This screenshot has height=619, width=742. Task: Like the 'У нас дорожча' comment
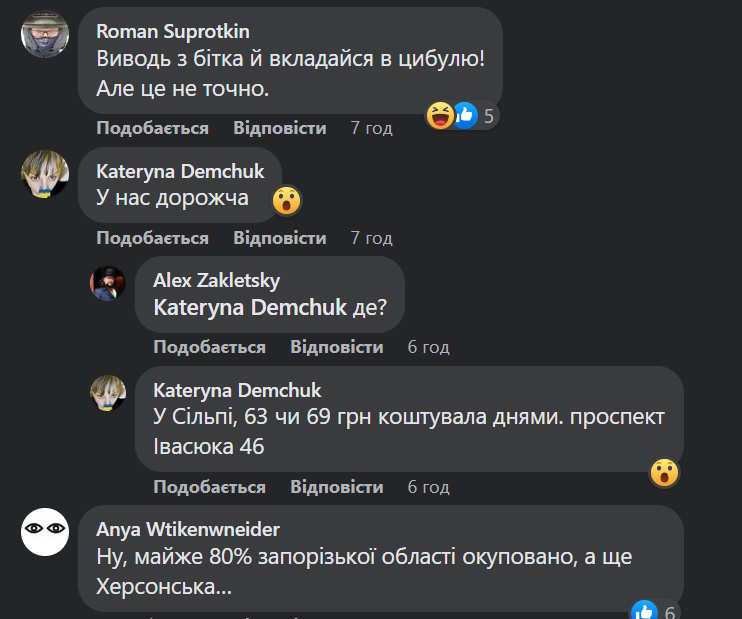(152, 238)
